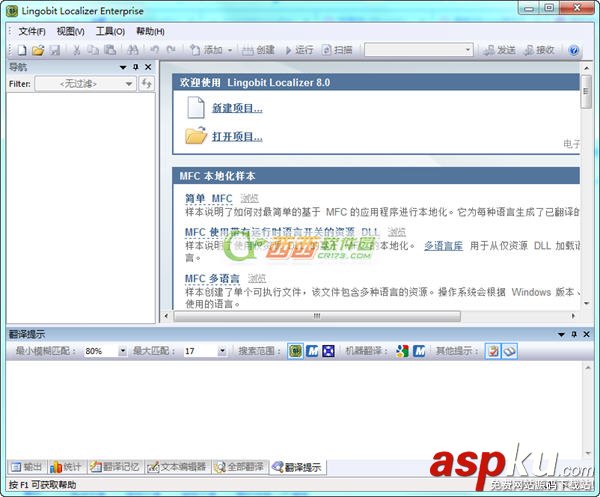Click the Open folder toolbar icon

[38, 50]
